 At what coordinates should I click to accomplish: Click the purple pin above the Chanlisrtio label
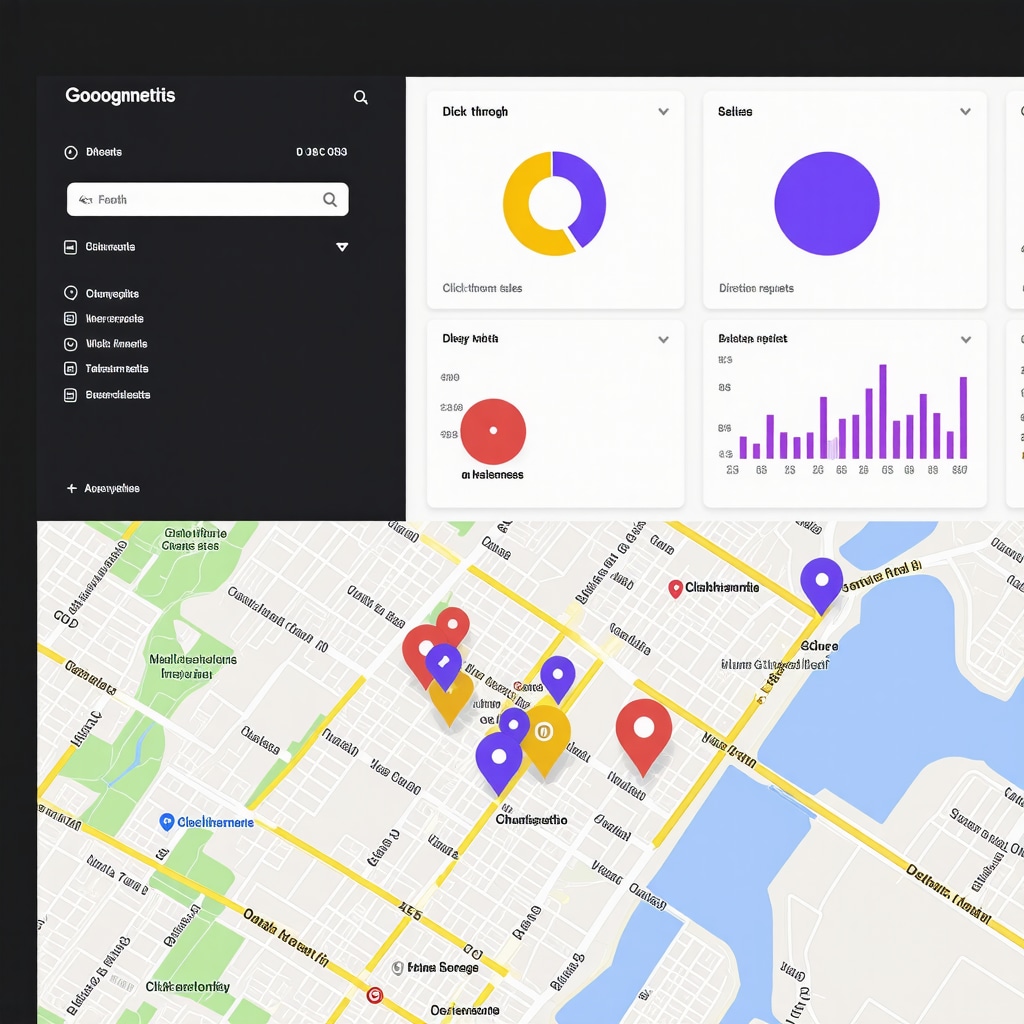pyautogui.click(x=499, y=761)
